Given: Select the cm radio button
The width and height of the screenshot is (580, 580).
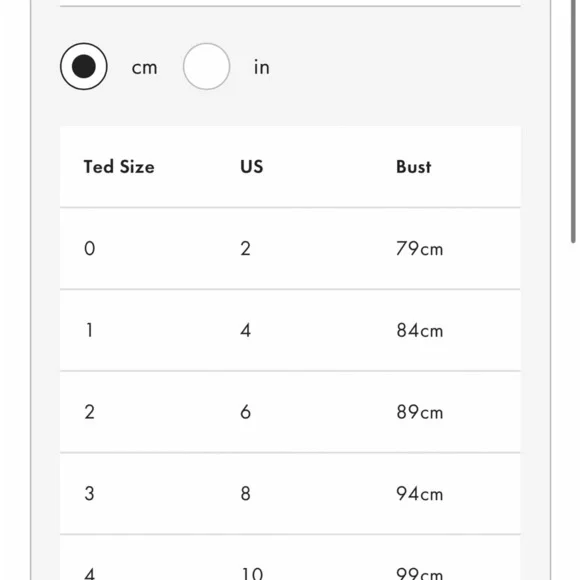Looking at the screenshot, I should click(x=84, y=67).
